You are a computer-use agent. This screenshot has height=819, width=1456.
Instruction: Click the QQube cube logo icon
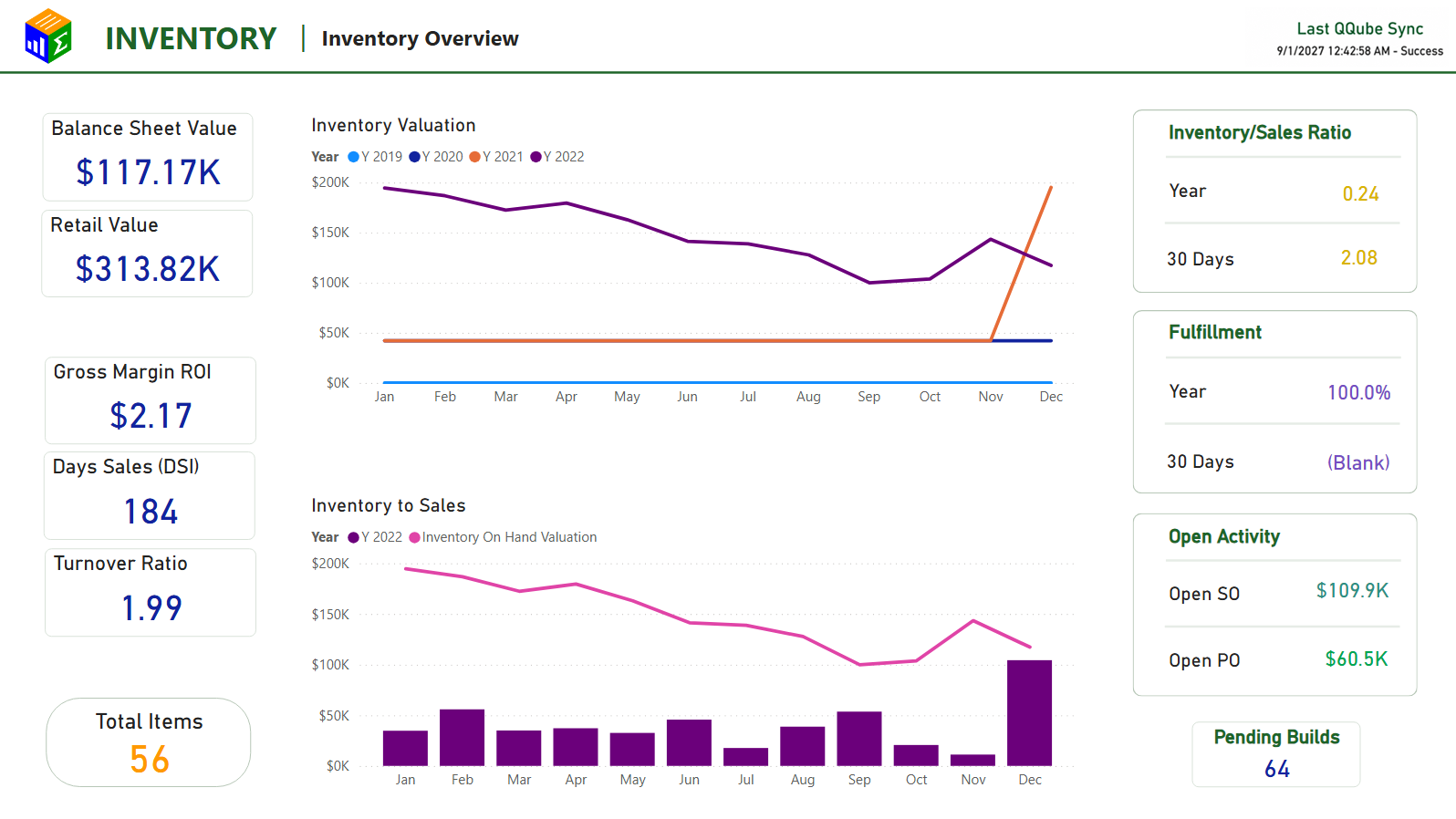click(x=48, y=36)
